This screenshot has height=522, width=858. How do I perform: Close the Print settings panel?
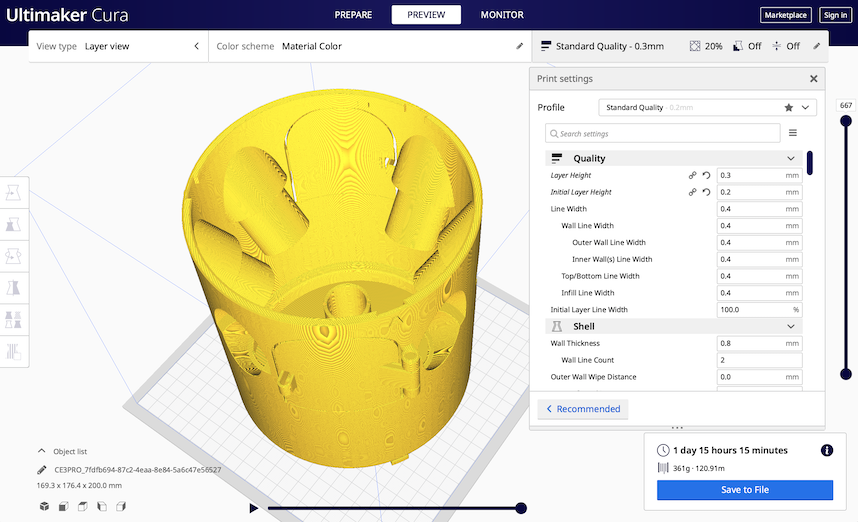coord(814,79)
